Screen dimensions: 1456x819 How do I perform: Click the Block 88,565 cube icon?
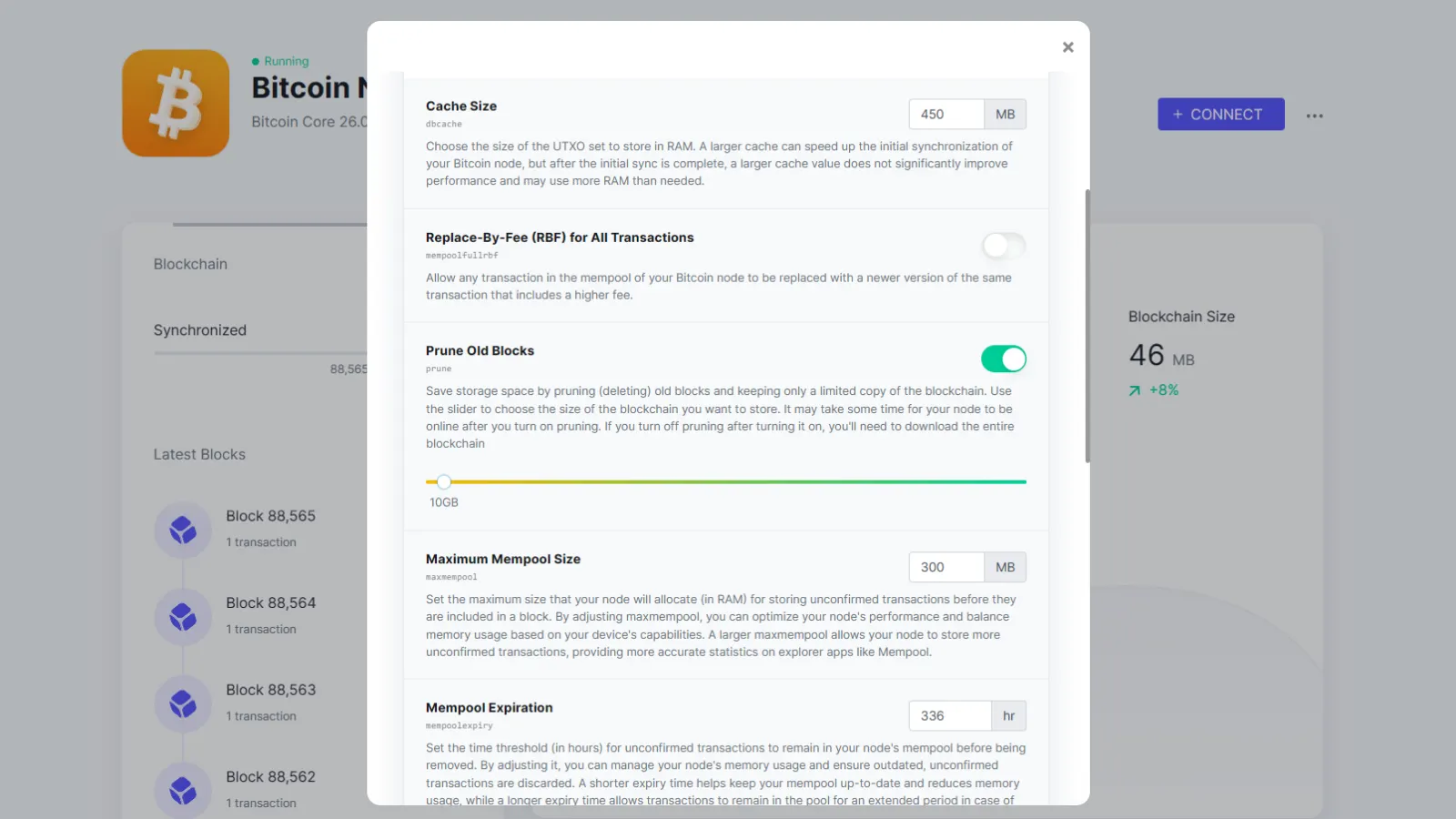point(183,530)
